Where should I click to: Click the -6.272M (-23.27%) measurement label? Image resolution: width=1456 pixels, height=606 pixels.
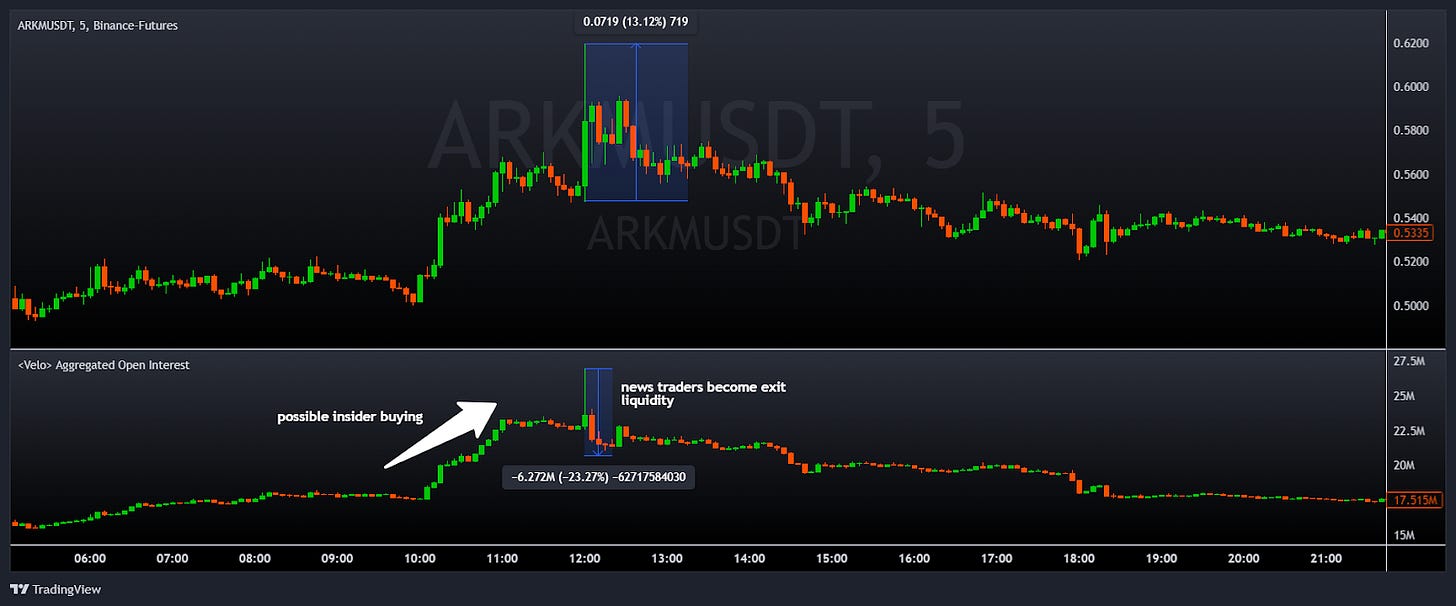point(599,478)
